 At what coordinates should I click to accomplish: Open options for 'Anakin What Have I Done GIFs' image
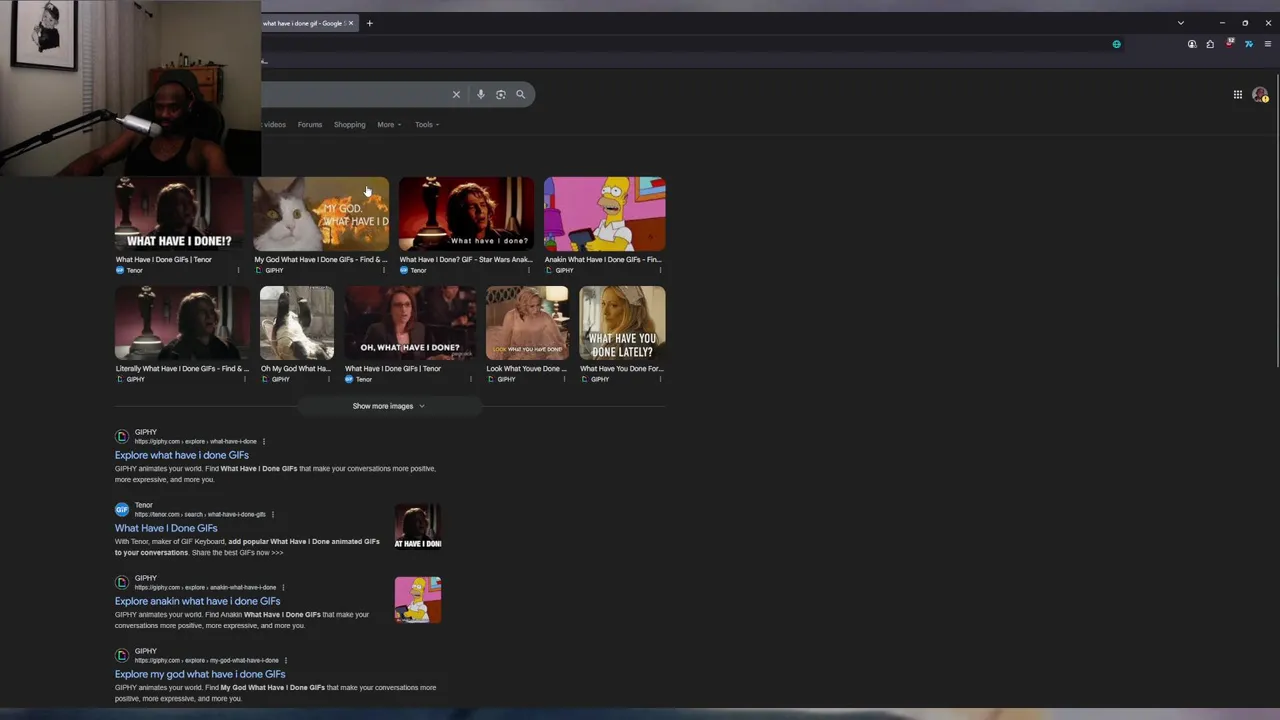tap(661, 270)
